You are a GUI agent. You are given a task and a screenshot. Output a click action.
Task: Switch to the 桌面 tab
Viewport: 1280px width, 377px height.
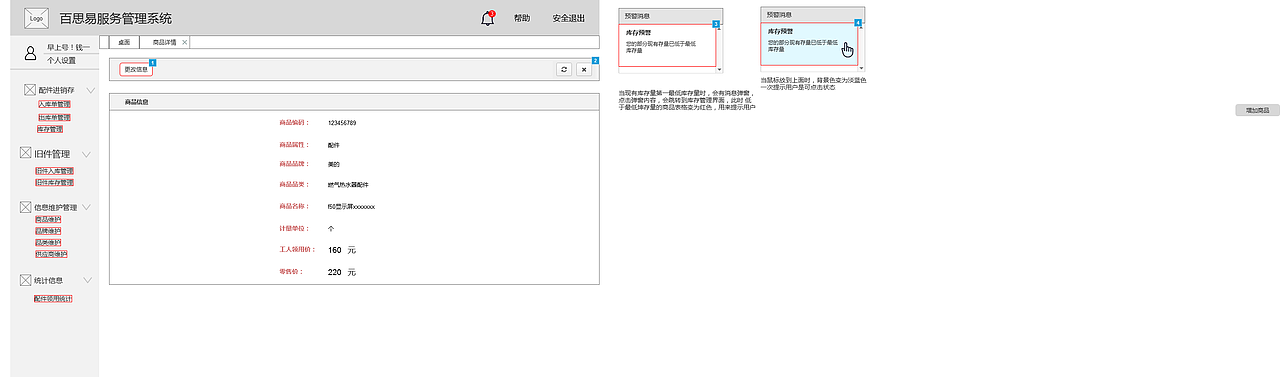click(x=124, y=42)
